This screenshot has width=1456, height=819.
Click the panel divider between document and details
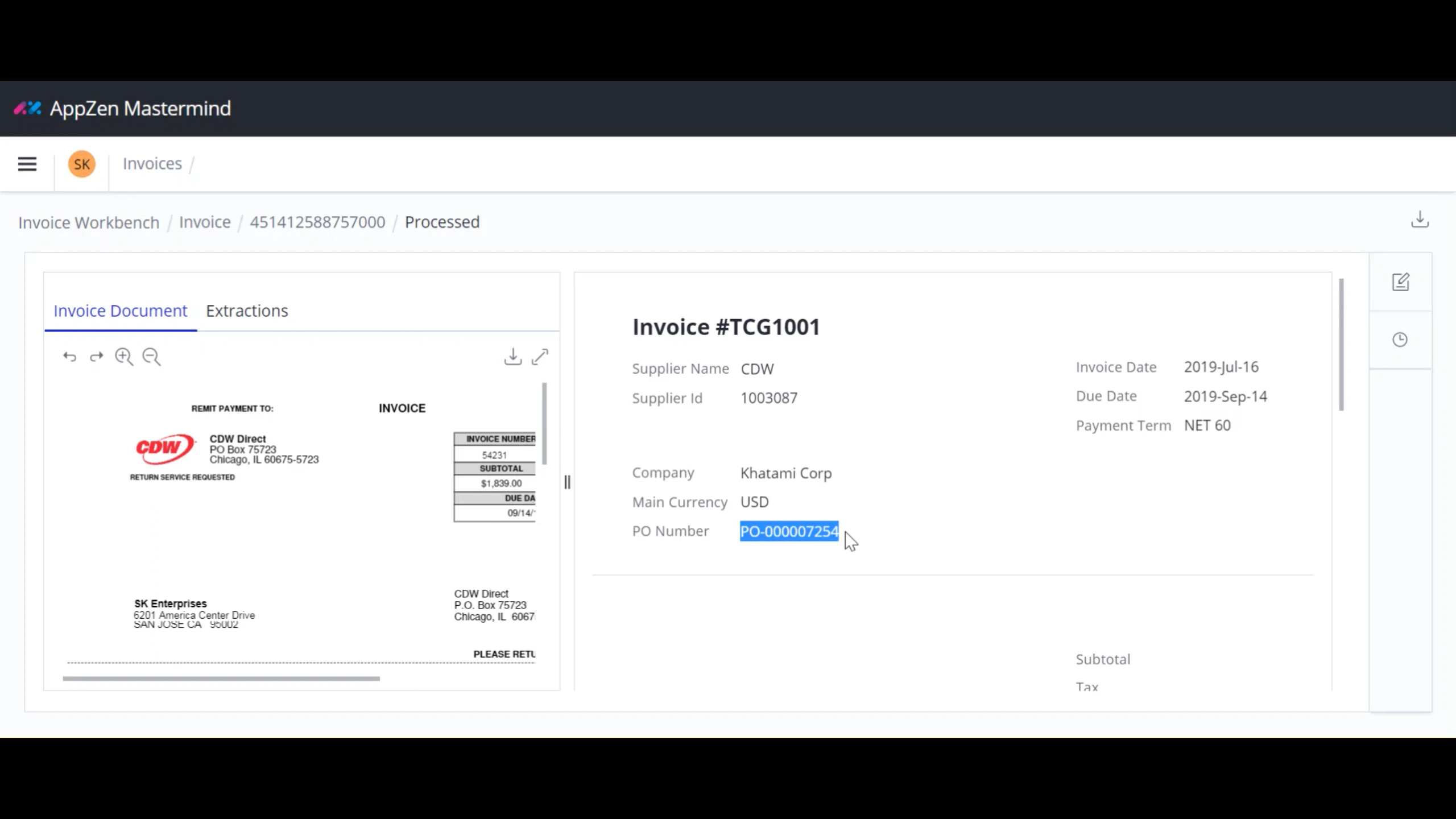pos(567,482)
